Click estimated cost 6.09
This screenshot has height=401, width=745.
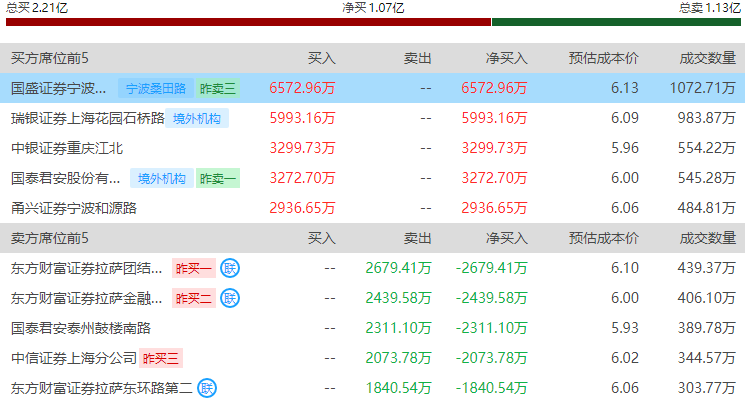pyautogui.click(x=624, y=118)
